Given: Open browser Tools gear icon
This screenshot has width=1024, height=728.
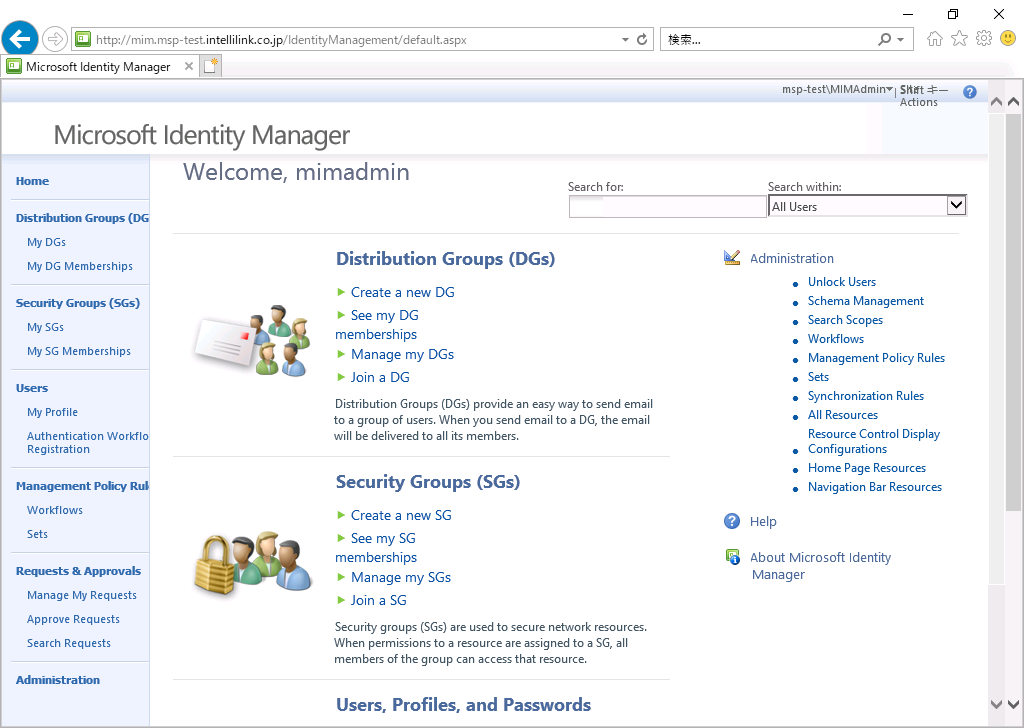Looking at the screenshot, I should (984, 39).
